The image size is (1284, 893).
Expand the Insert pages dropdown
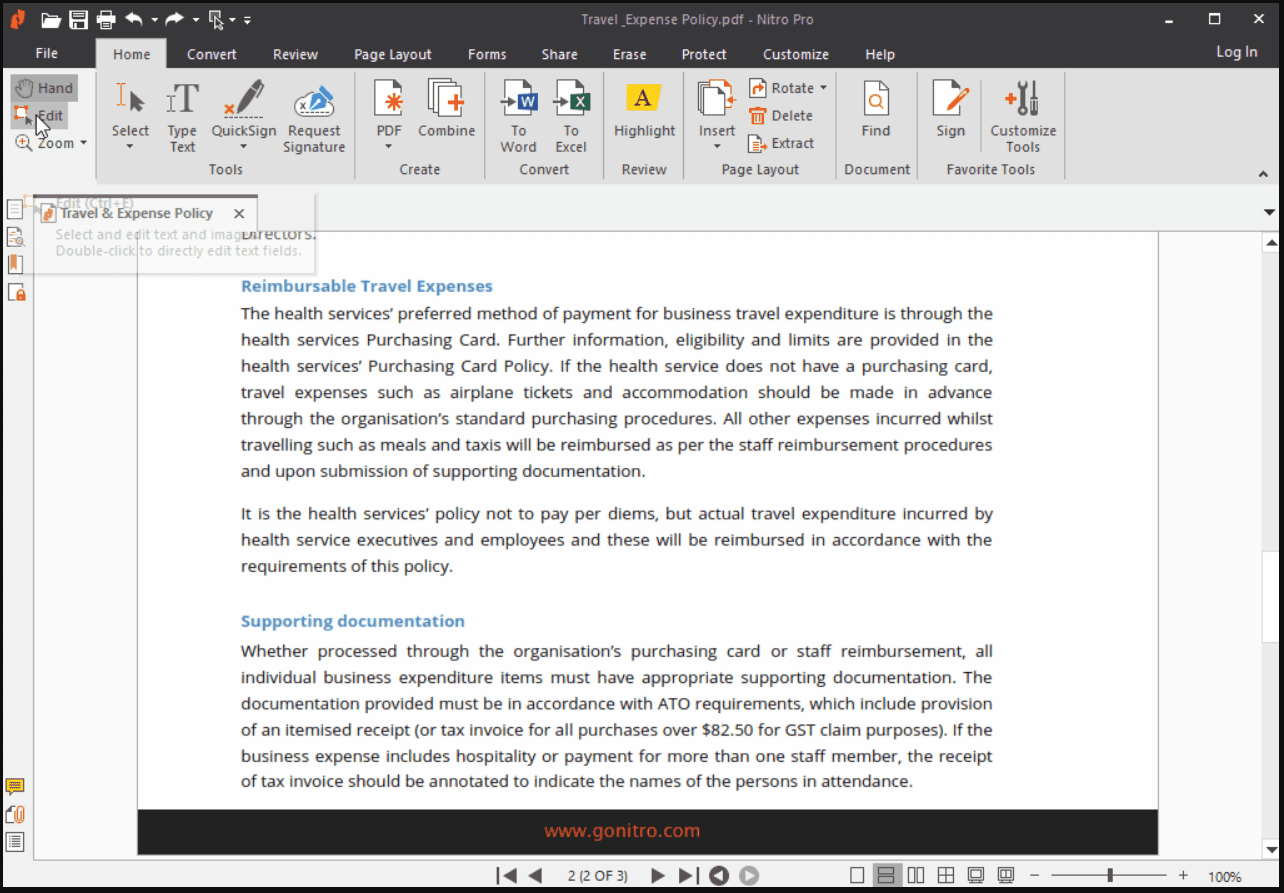(717, 146)
